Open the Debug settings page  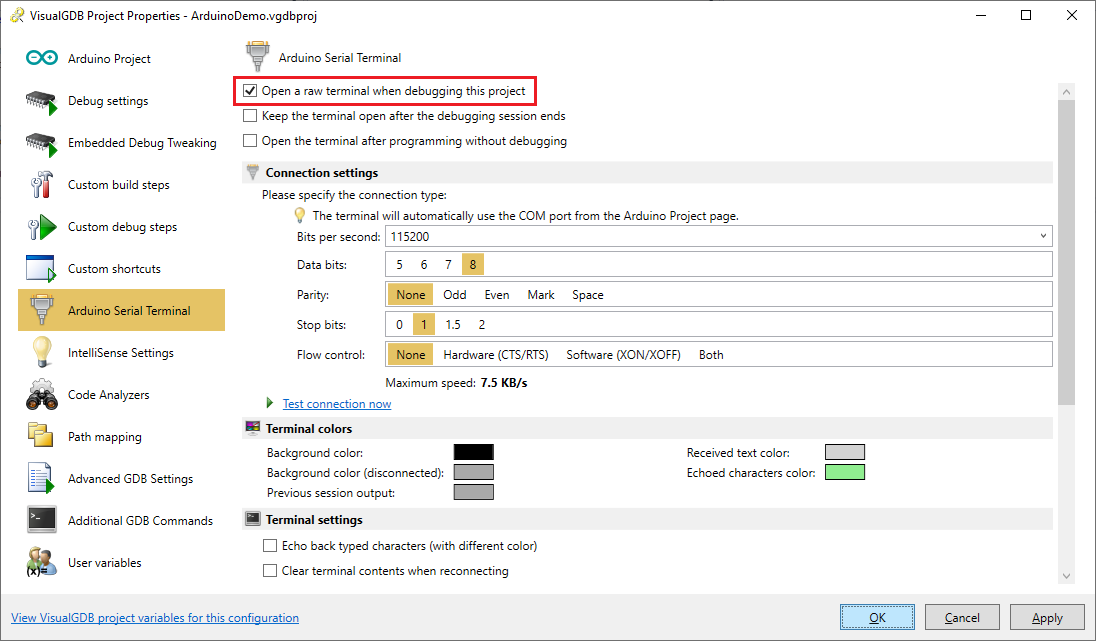(x=122, y=101)
